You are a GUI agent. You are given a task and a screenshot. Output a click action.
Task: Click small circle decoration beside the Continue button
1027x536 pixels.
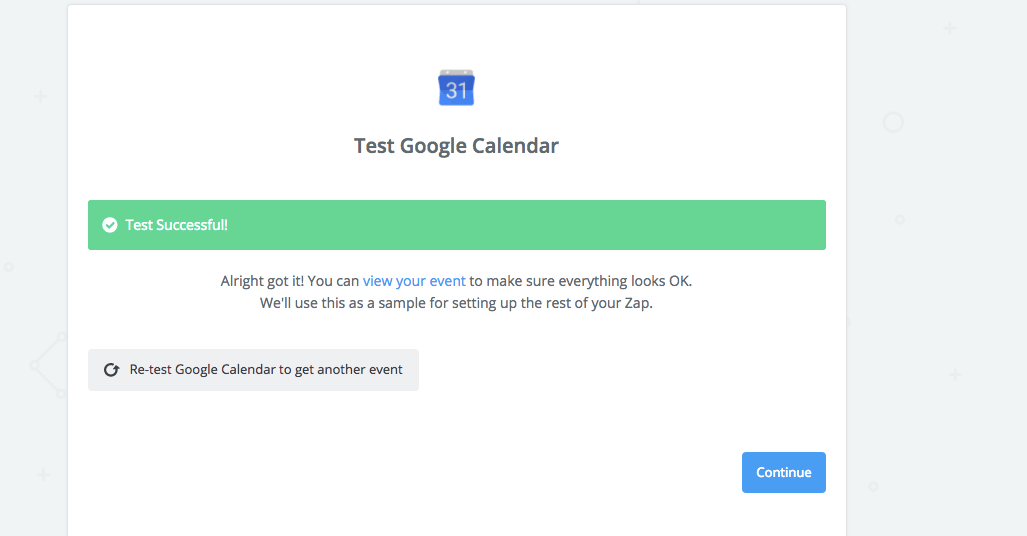pyautogui.click(x=873, y=486)
